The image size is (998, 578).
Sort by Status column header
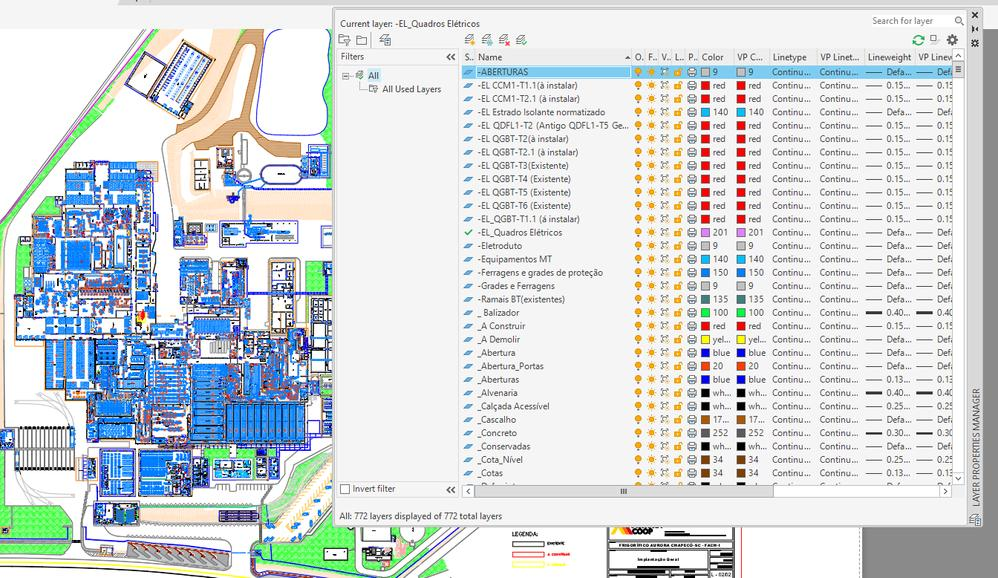(x=468, y=57)
